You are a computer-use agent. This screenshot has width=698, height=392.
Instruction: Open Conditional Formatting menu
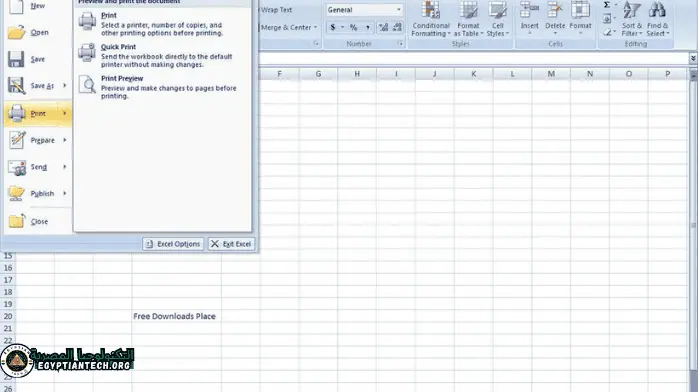(431, 20)
